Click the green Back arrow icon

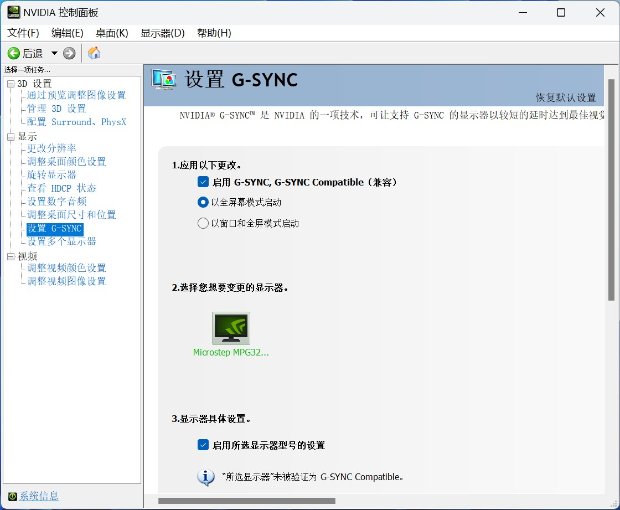(x=13, y=53)
